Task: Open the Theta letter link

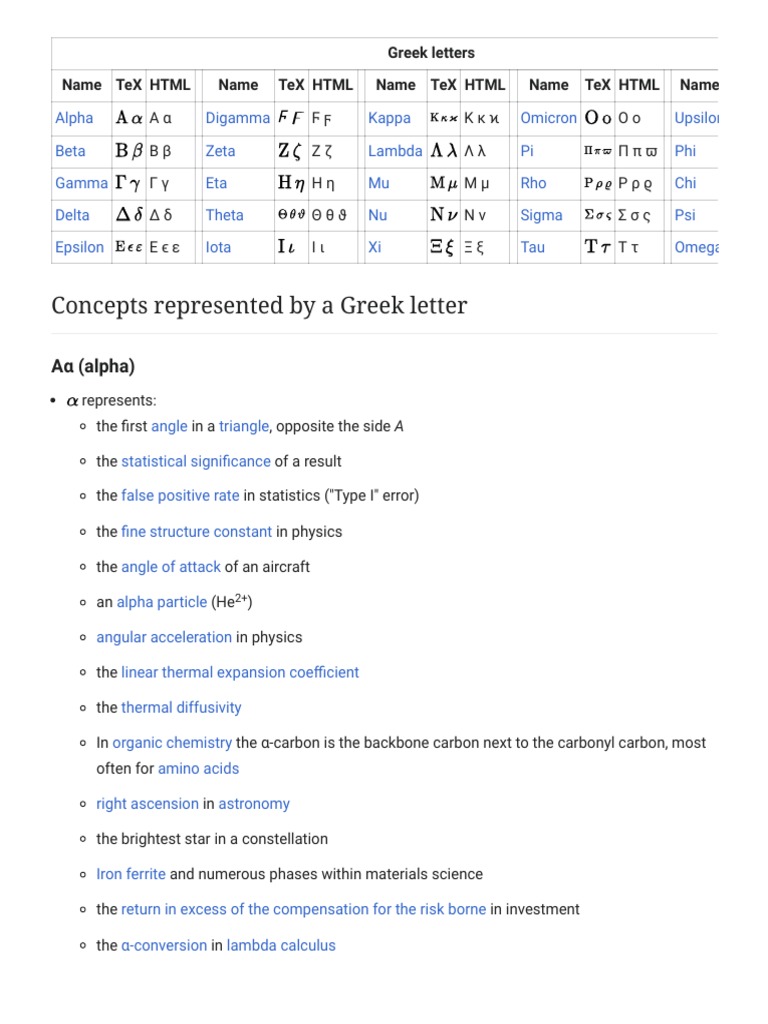Action: click(x=224, y=215)
